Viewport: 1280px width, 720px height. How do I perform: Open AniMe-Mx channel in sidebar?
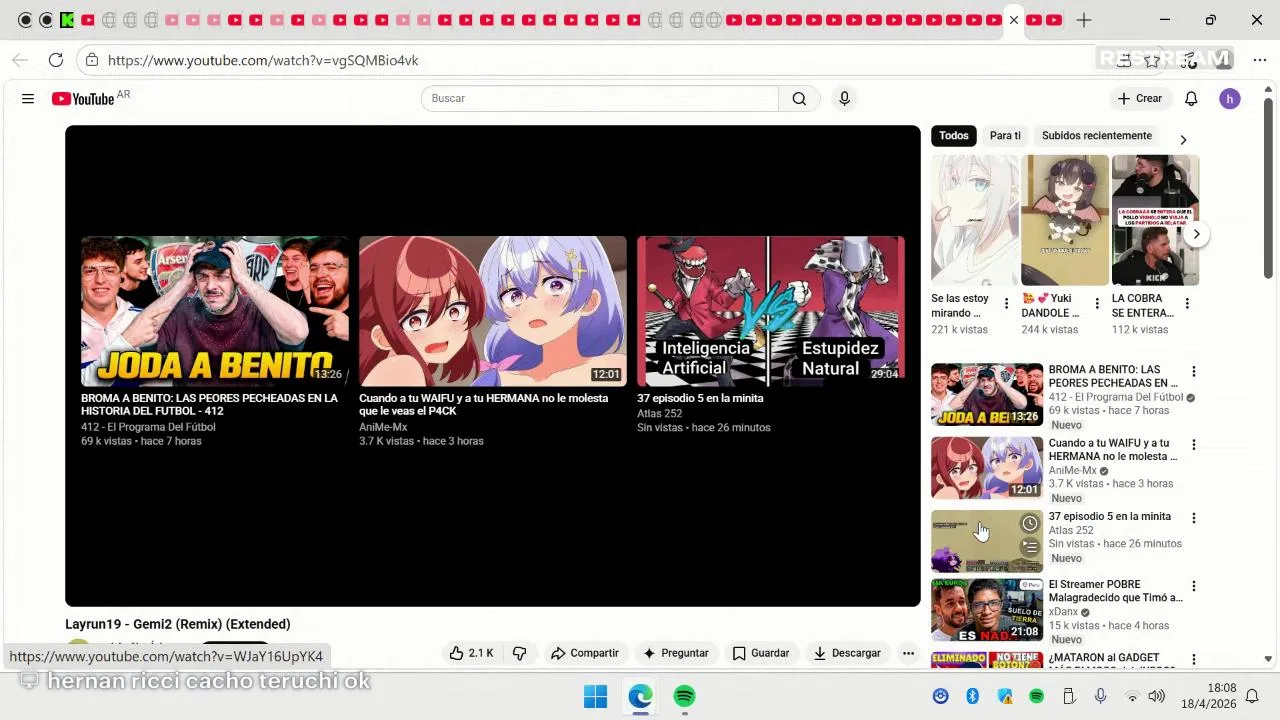(1072, 470)
